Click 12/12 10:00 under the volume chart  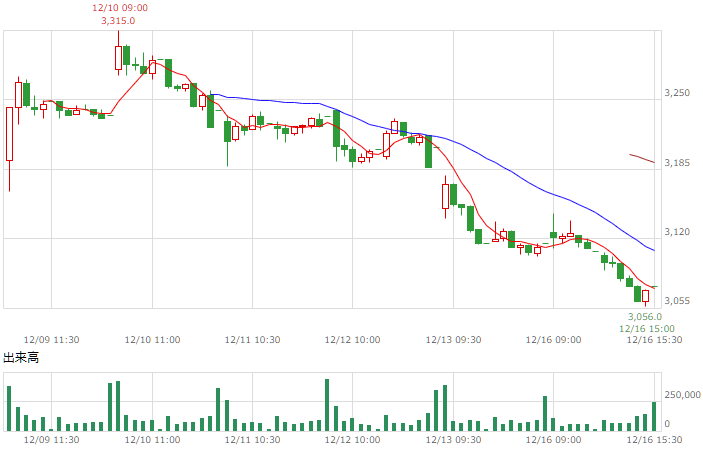352,439
